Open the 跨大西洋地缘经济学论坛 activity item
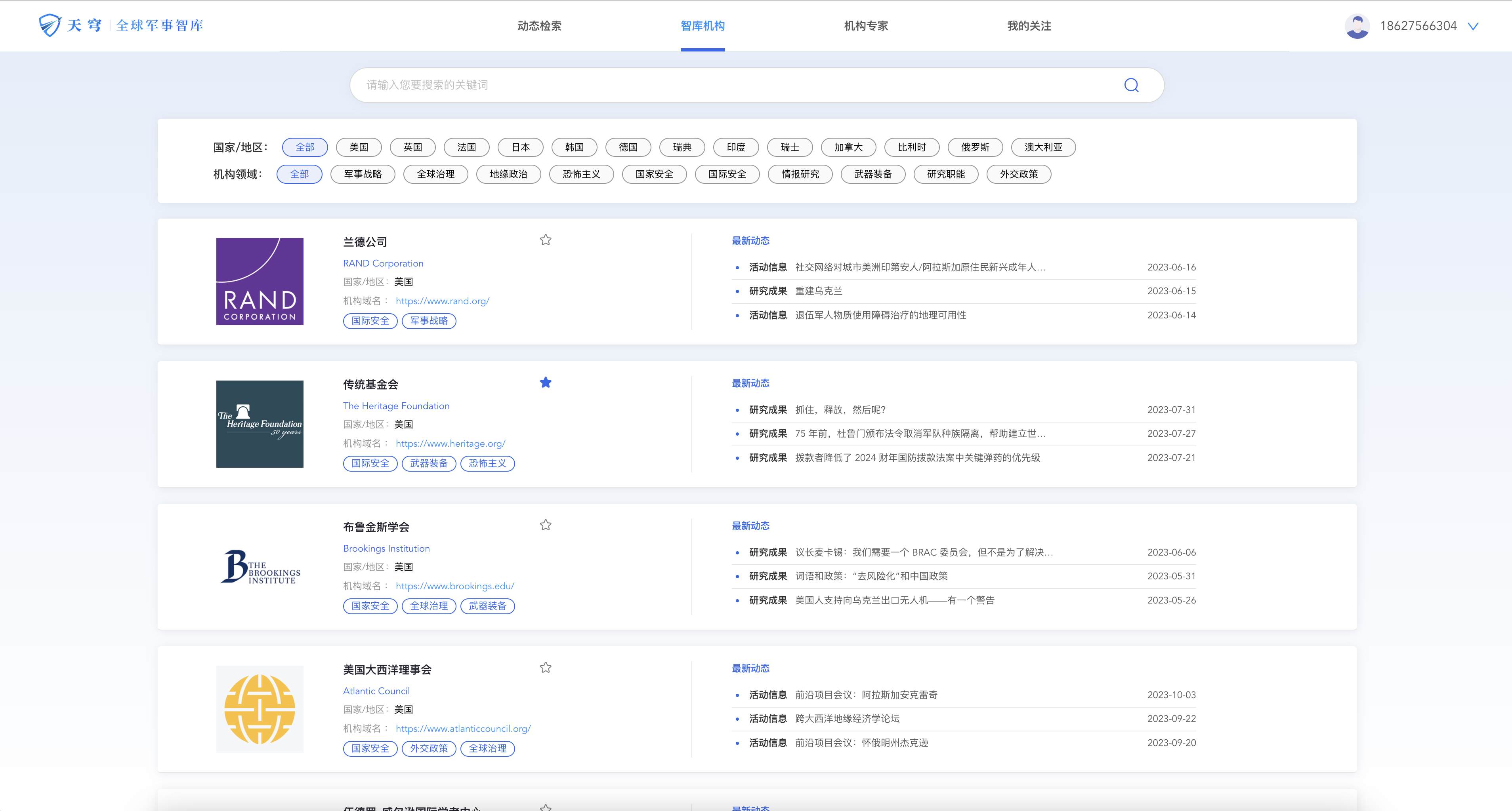Viewport: 1512px width, 811px height. [847, 718]
